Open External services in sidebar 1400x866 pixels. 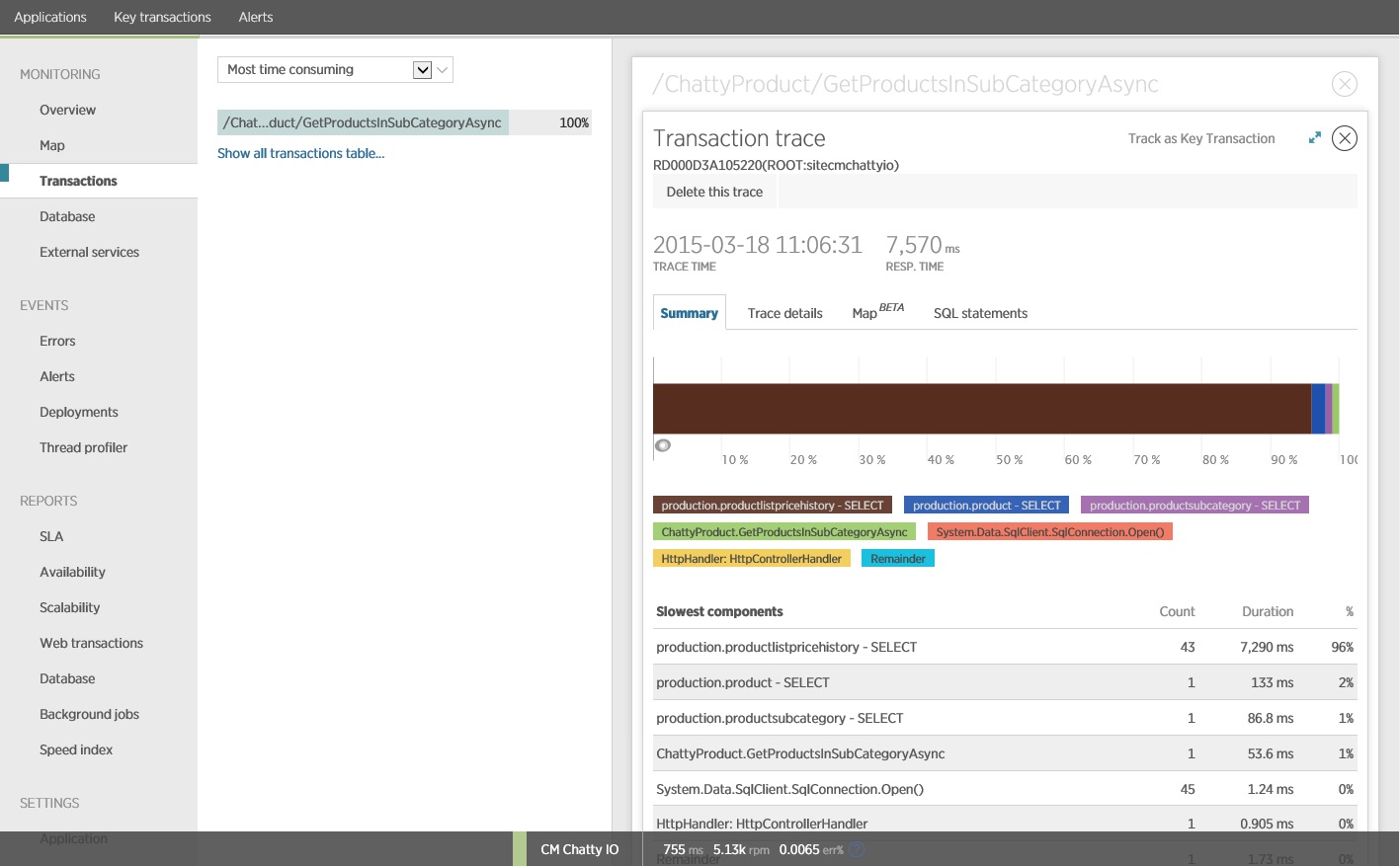click(x=89, y=252)
